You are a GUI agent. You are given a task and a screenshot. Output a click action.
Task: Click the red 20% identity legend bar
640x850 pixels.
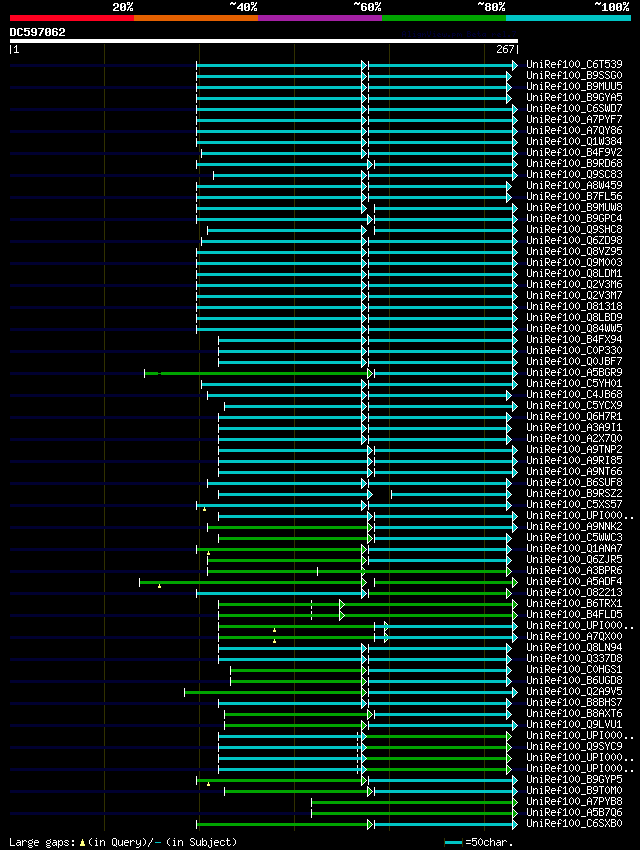click(x=72, y=18)
